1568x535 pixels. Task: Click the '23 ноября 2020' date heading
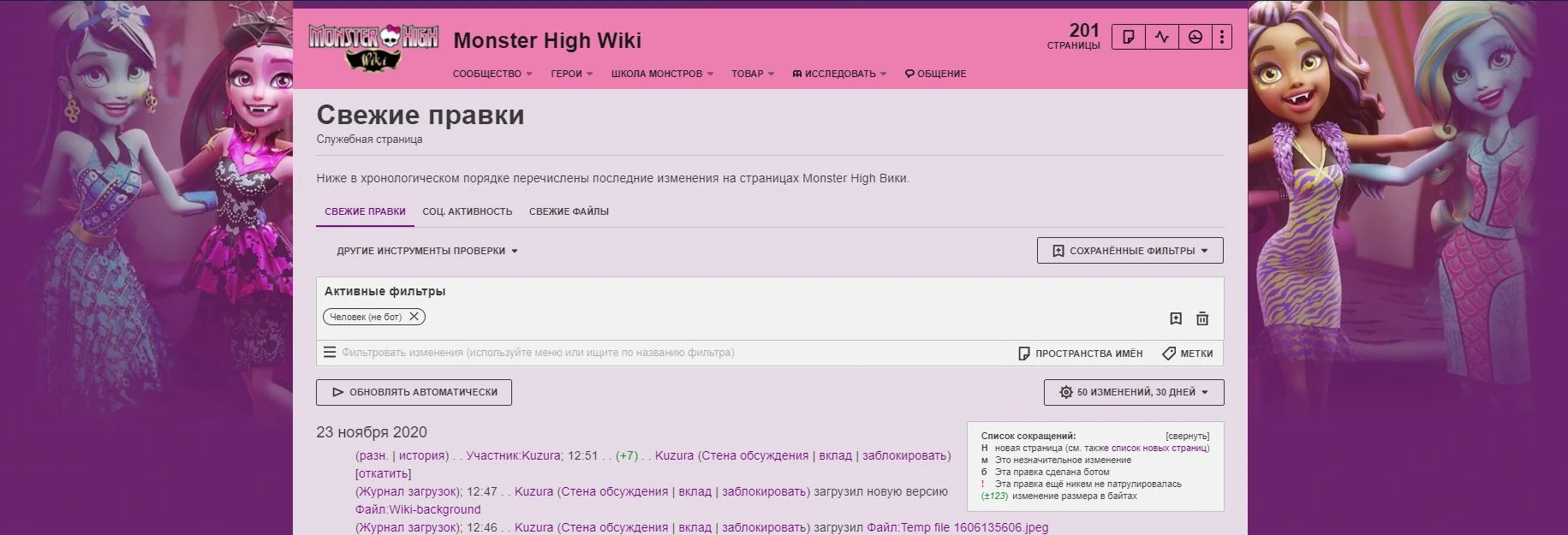[x=372, y=432]
